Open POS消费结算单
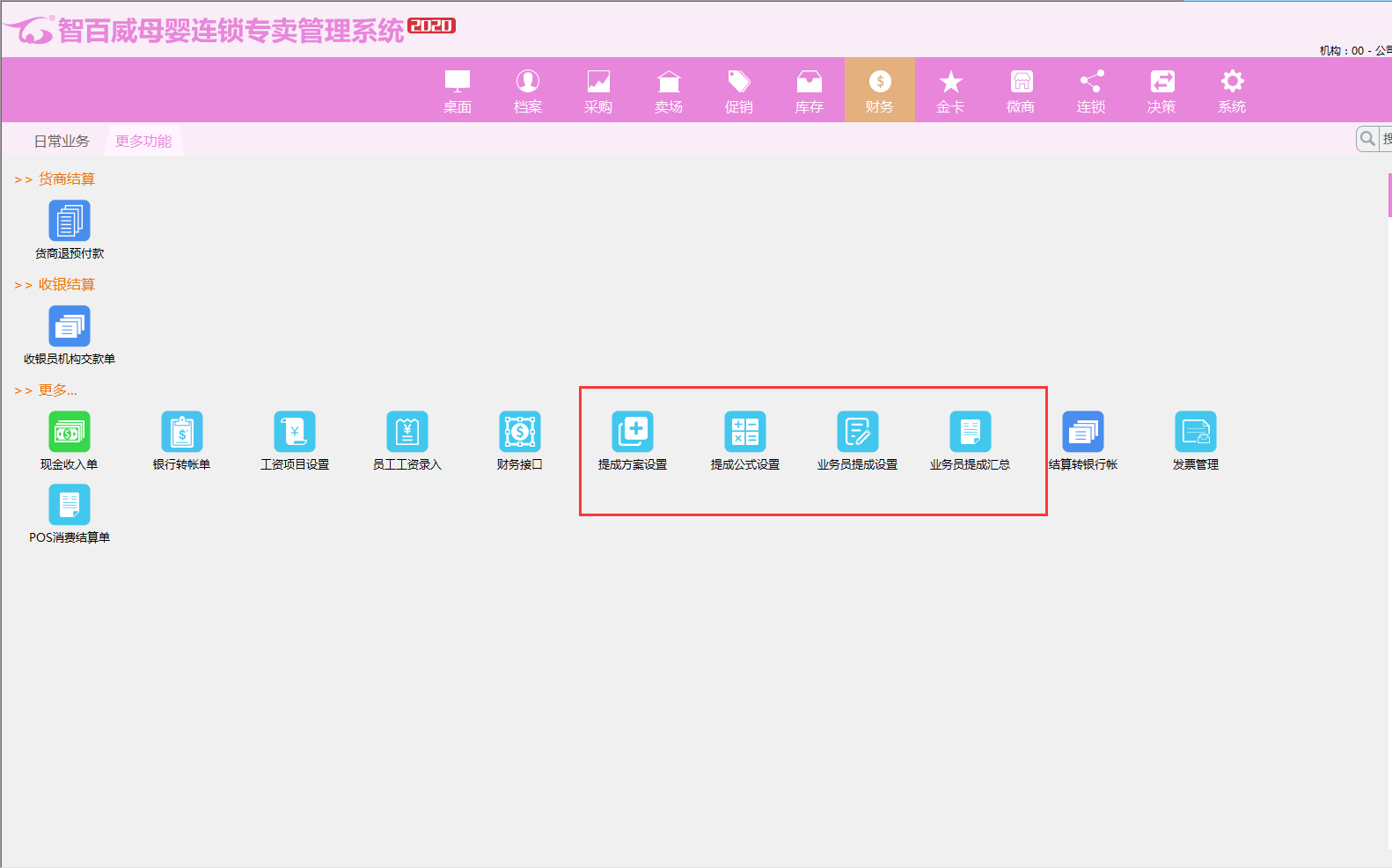Image resolution: width=1392 pixels, height=868 pixels. 70,505
